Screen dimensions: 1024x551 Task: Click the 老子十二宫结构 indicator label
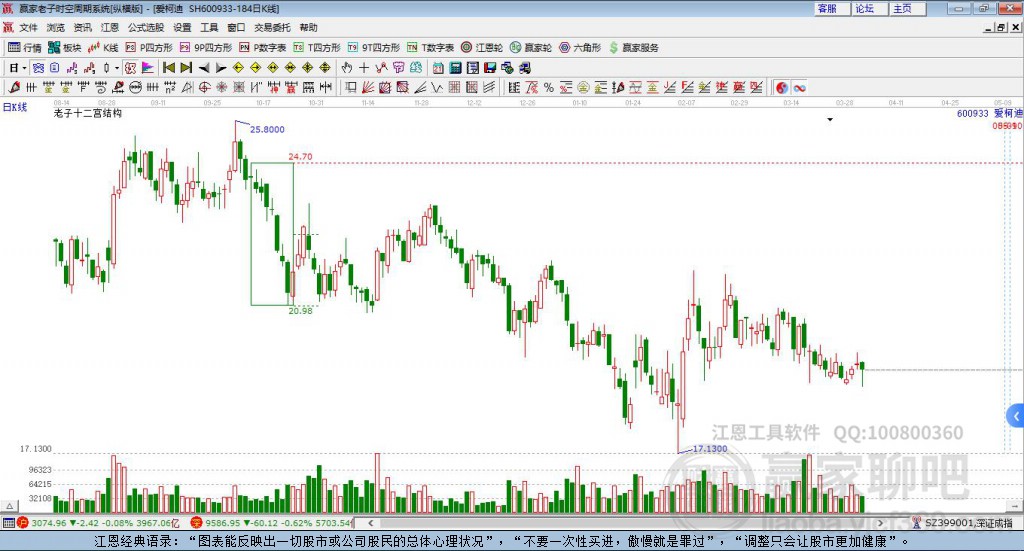[x=88, y=114]
